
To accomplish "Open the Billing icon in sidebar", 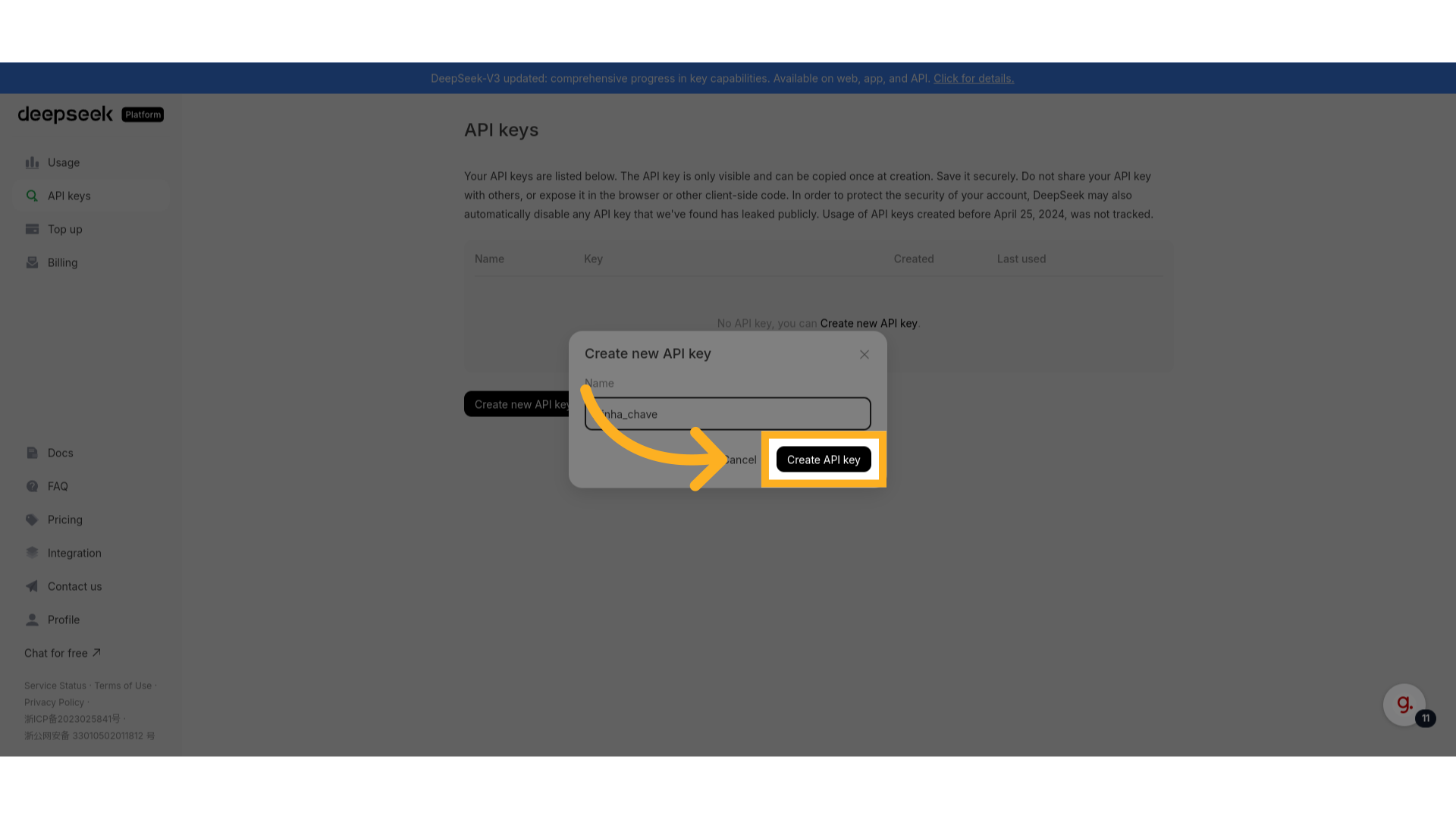I will click(x=32, y=262).
